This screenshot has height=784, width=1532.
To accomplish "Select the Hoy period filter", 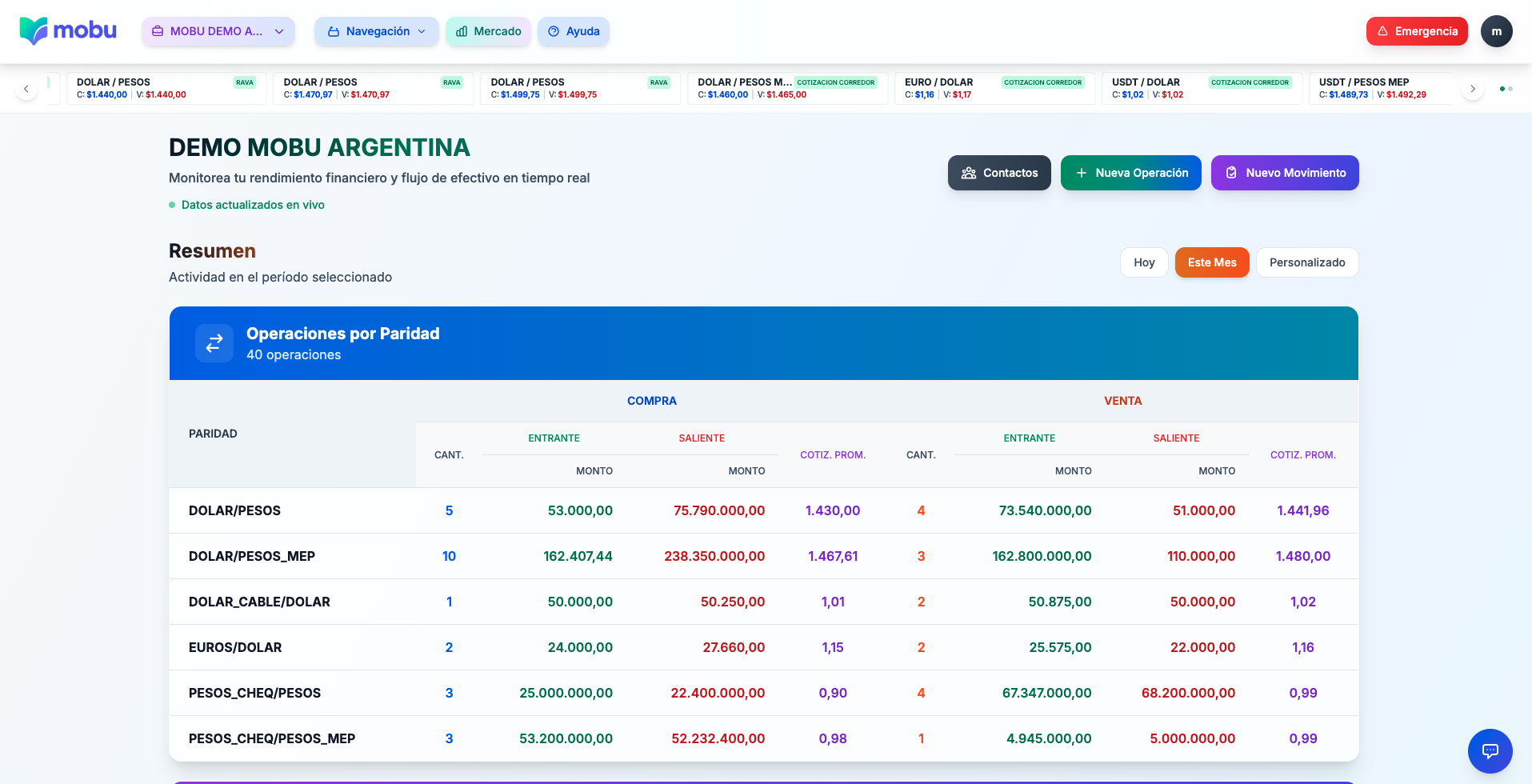I will [x=1144, y=262].
